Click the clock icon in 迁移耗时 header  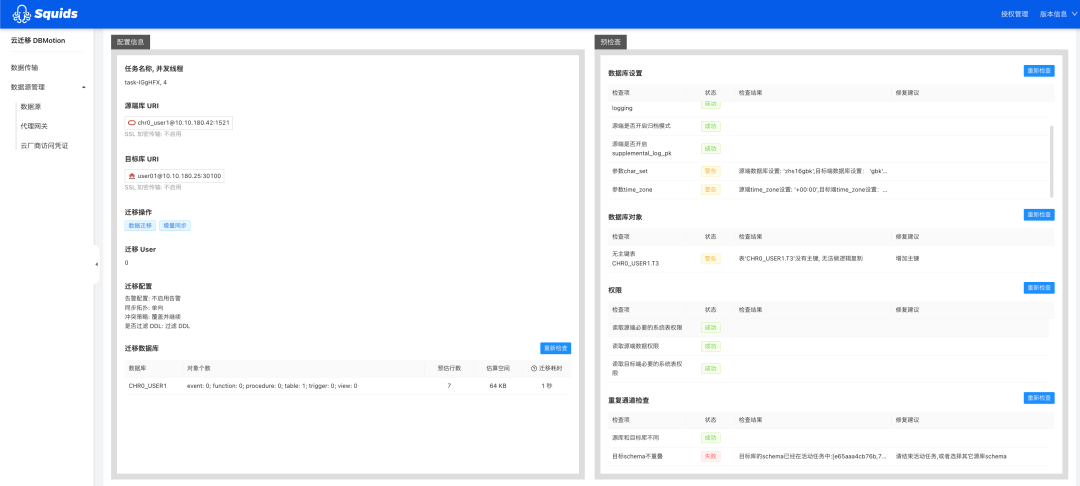pos(534,368)
